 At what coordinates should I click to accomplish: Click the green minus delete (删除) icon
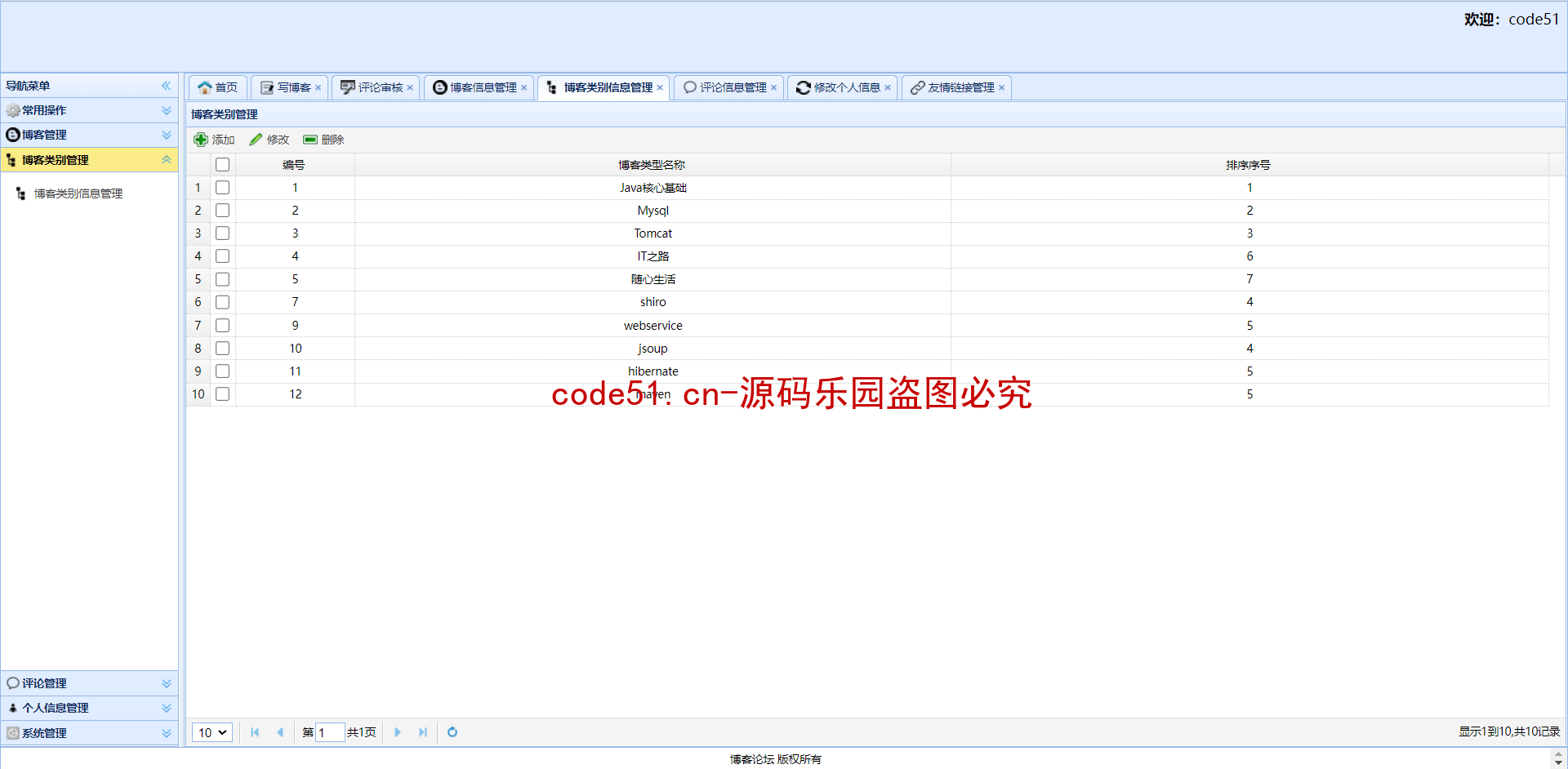[310, 140]
